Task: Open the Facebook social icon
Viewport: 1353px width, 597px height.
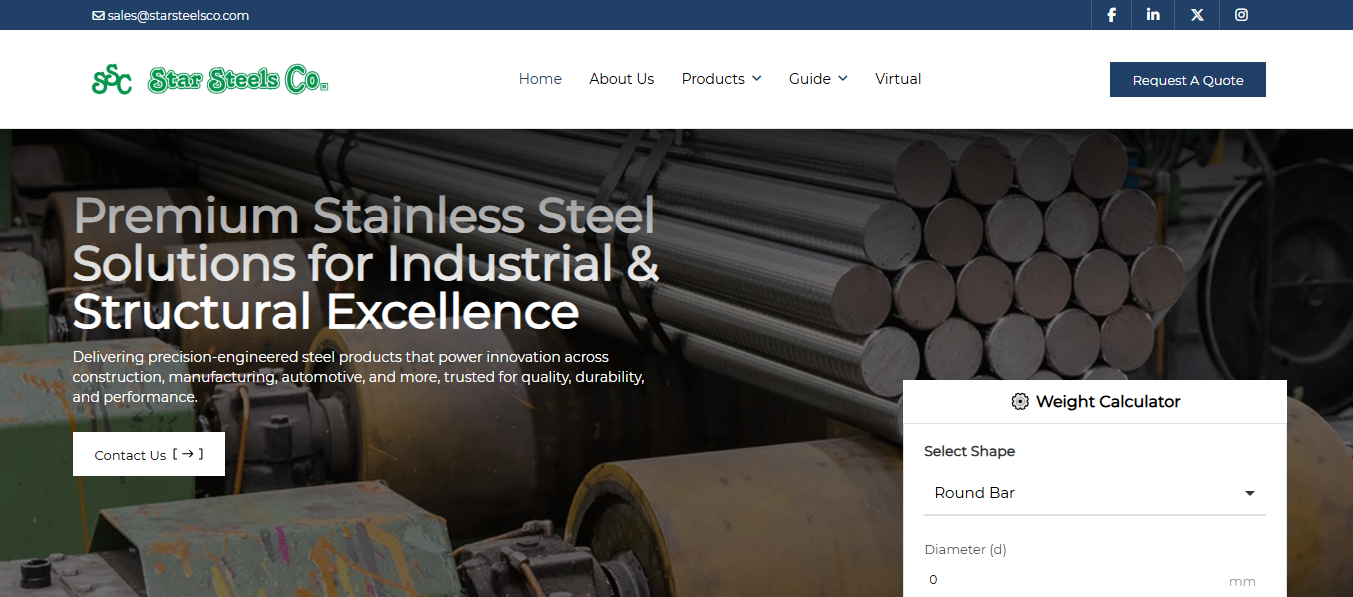Action: [1111, 15]
